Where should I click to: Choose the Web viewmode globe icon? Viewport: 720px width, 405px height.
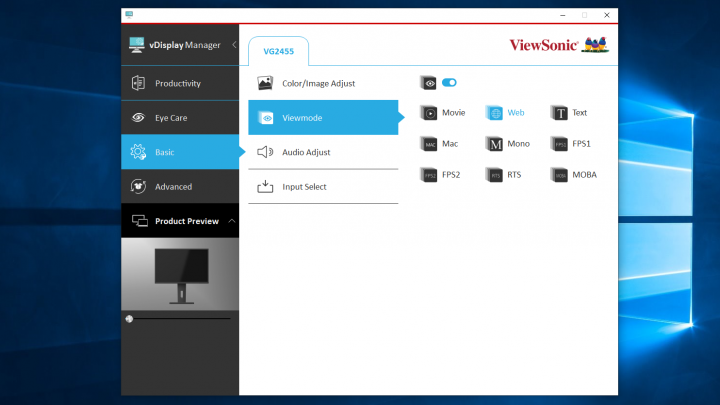pos(494,112)
